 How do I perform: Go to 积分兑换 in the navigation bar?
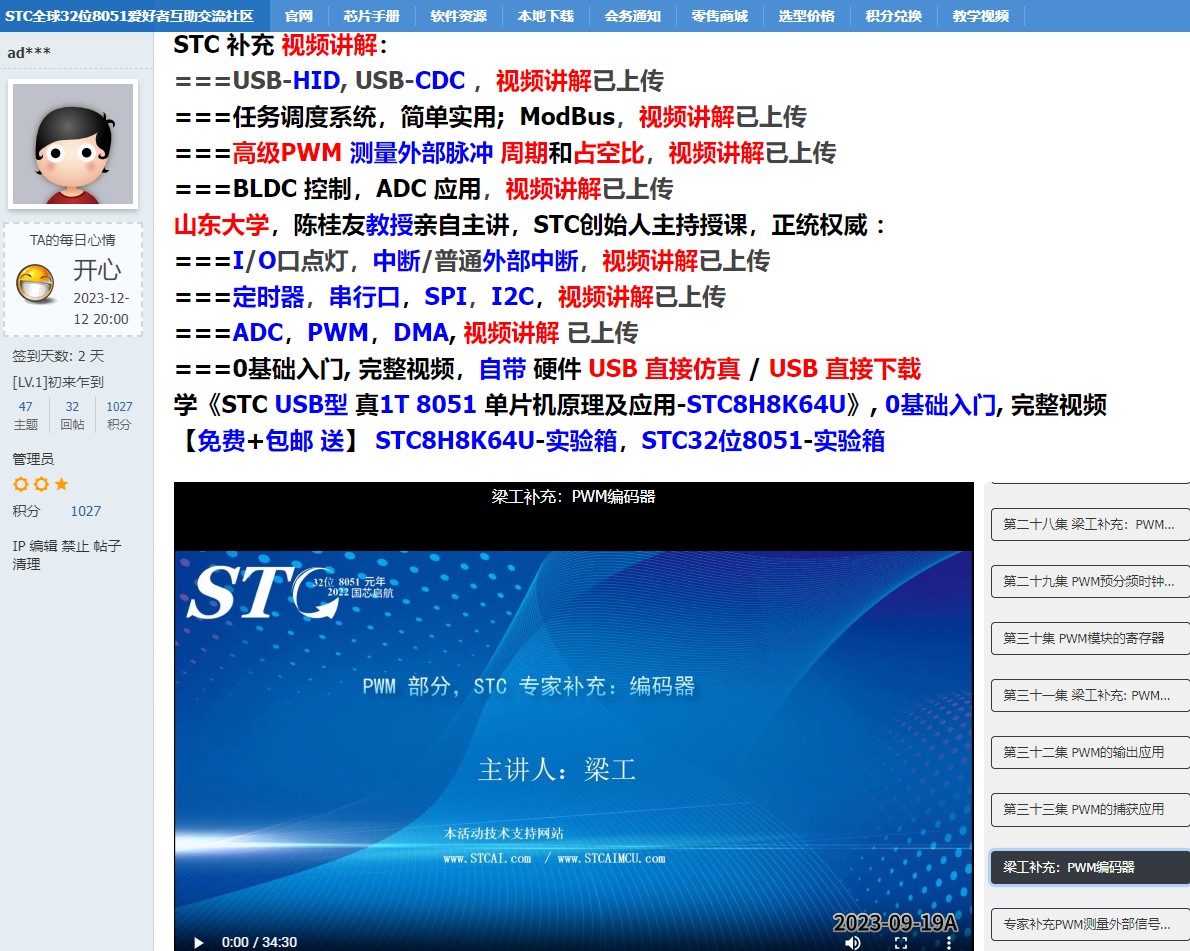pos(893,16)
